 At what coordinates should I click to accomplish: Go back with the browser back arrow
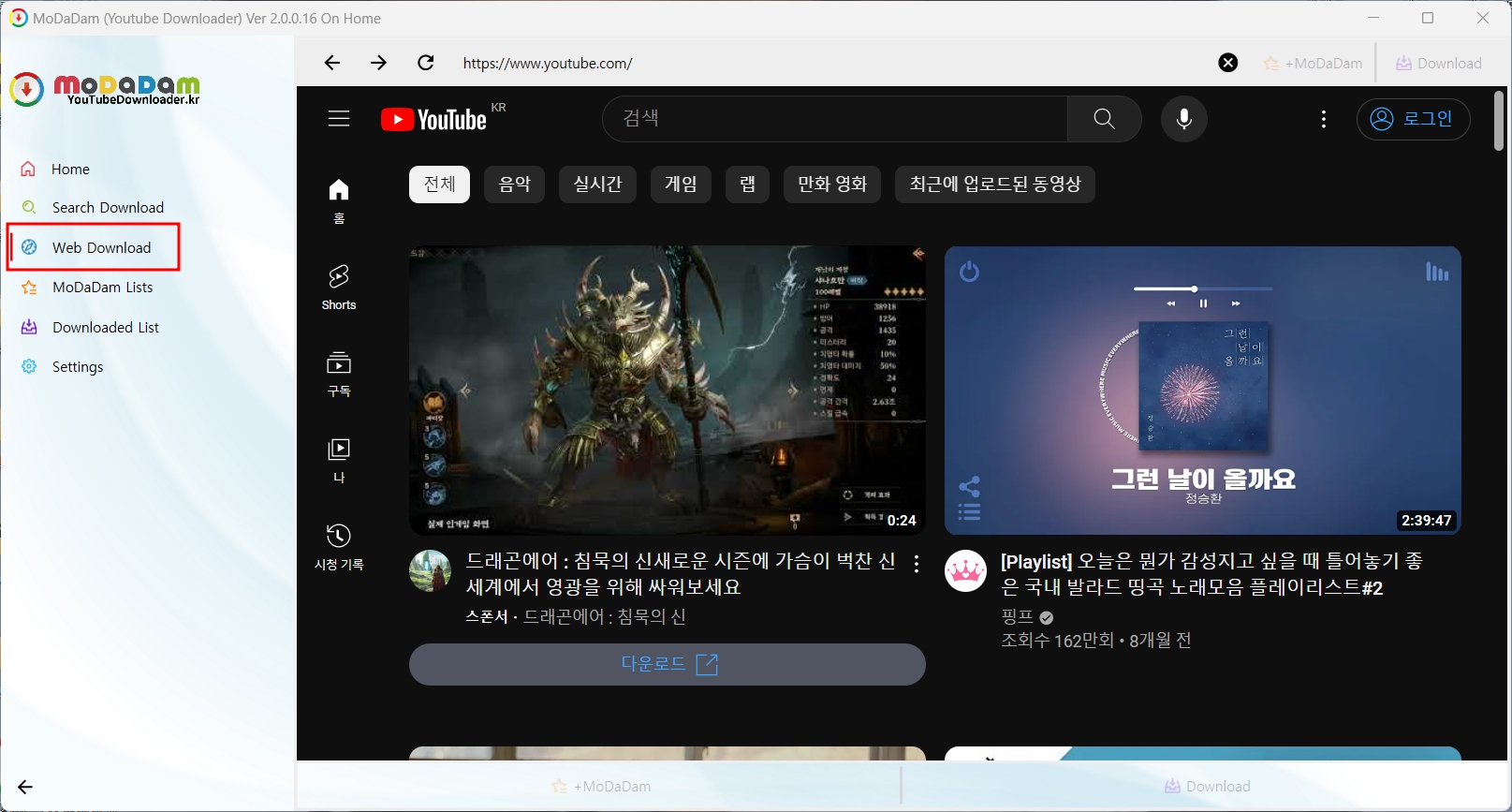coord(332,63)
